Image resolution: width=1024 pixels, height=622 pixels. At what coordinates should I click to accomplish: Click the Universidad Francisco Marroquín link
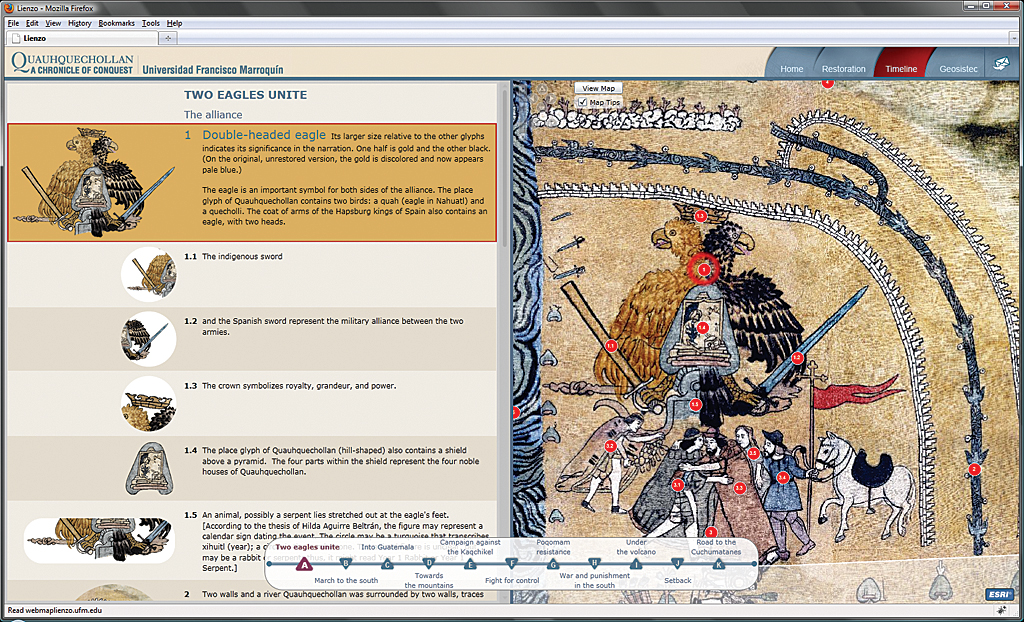(x=213, y=69)
